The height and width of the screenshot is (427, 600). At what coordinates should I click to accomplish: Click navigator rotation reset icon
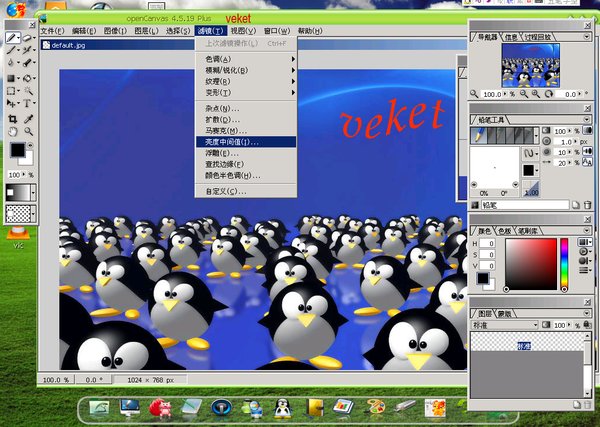coord(549,94)
